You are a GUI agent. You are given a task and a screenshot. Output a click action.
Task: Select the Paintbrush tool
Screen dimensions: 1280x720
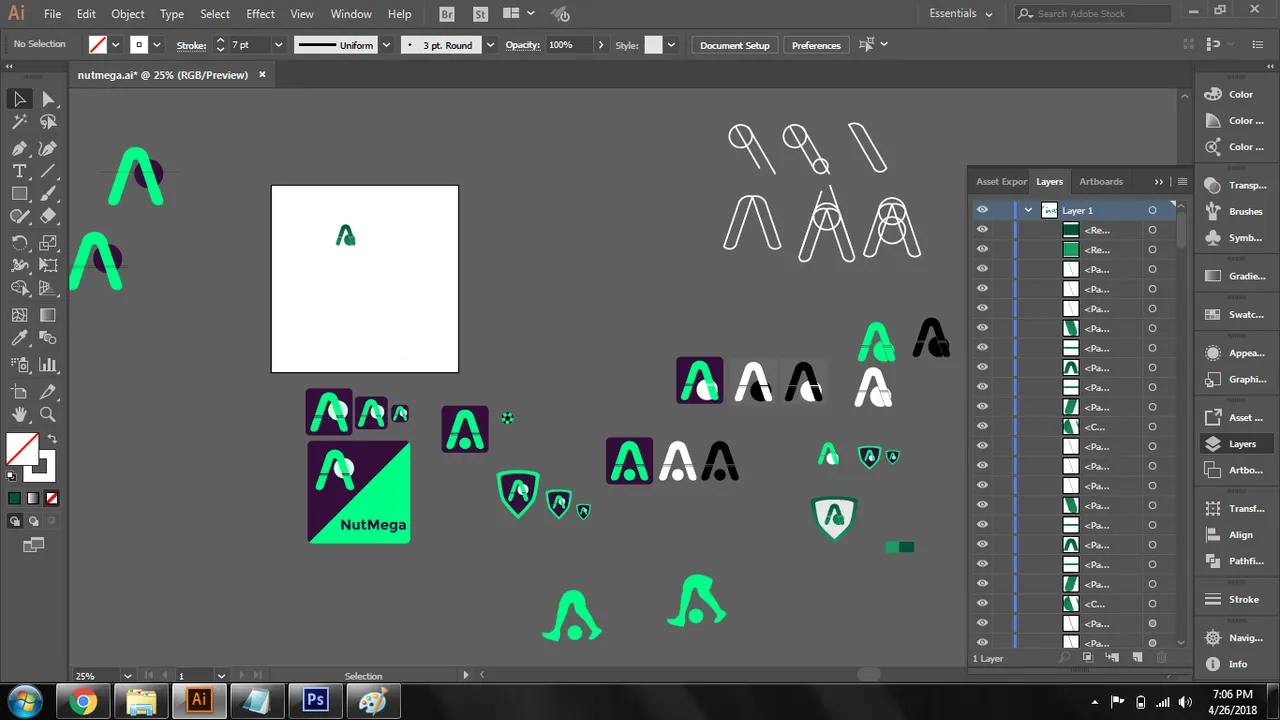(x=48, y=194)
